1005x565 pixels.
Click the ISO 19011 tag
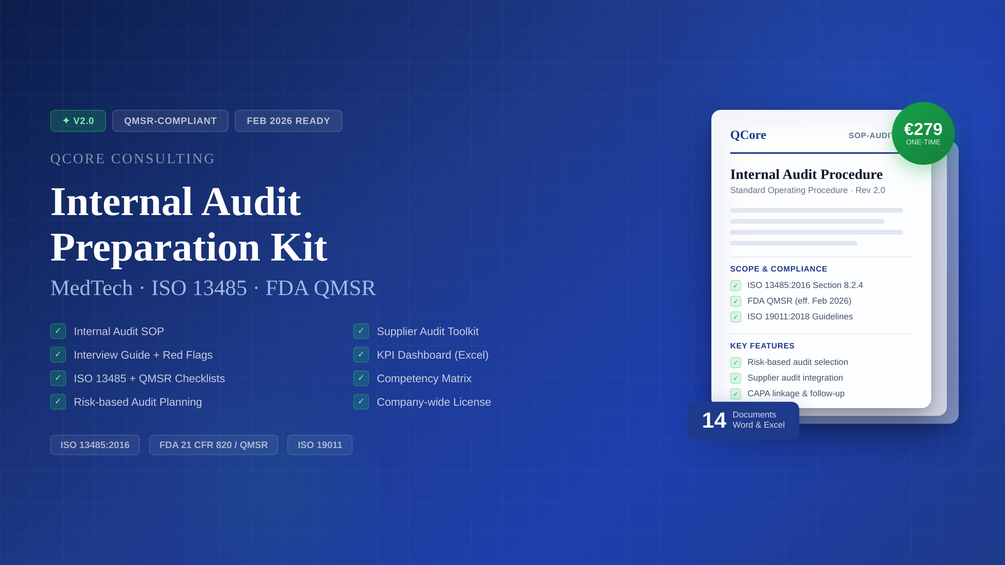(x=320, y=445)
